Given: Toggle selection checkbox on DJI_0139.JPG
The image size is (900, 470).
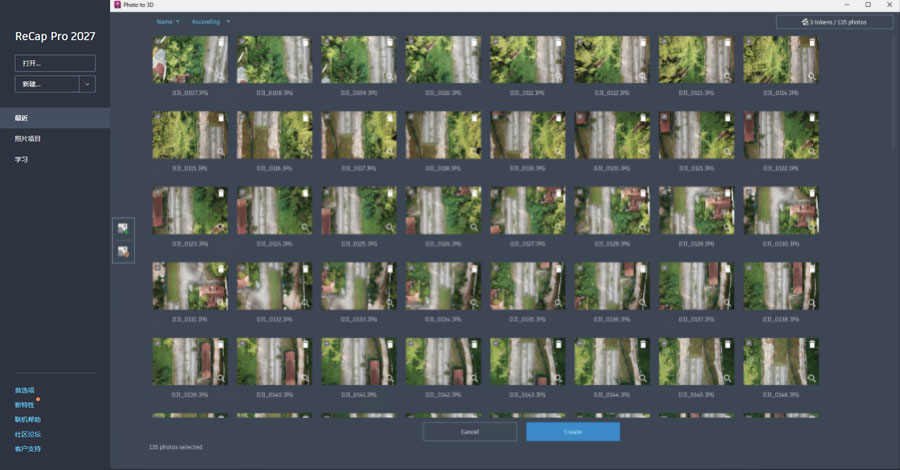Looking at the screenshot, I should click(157, 344).
